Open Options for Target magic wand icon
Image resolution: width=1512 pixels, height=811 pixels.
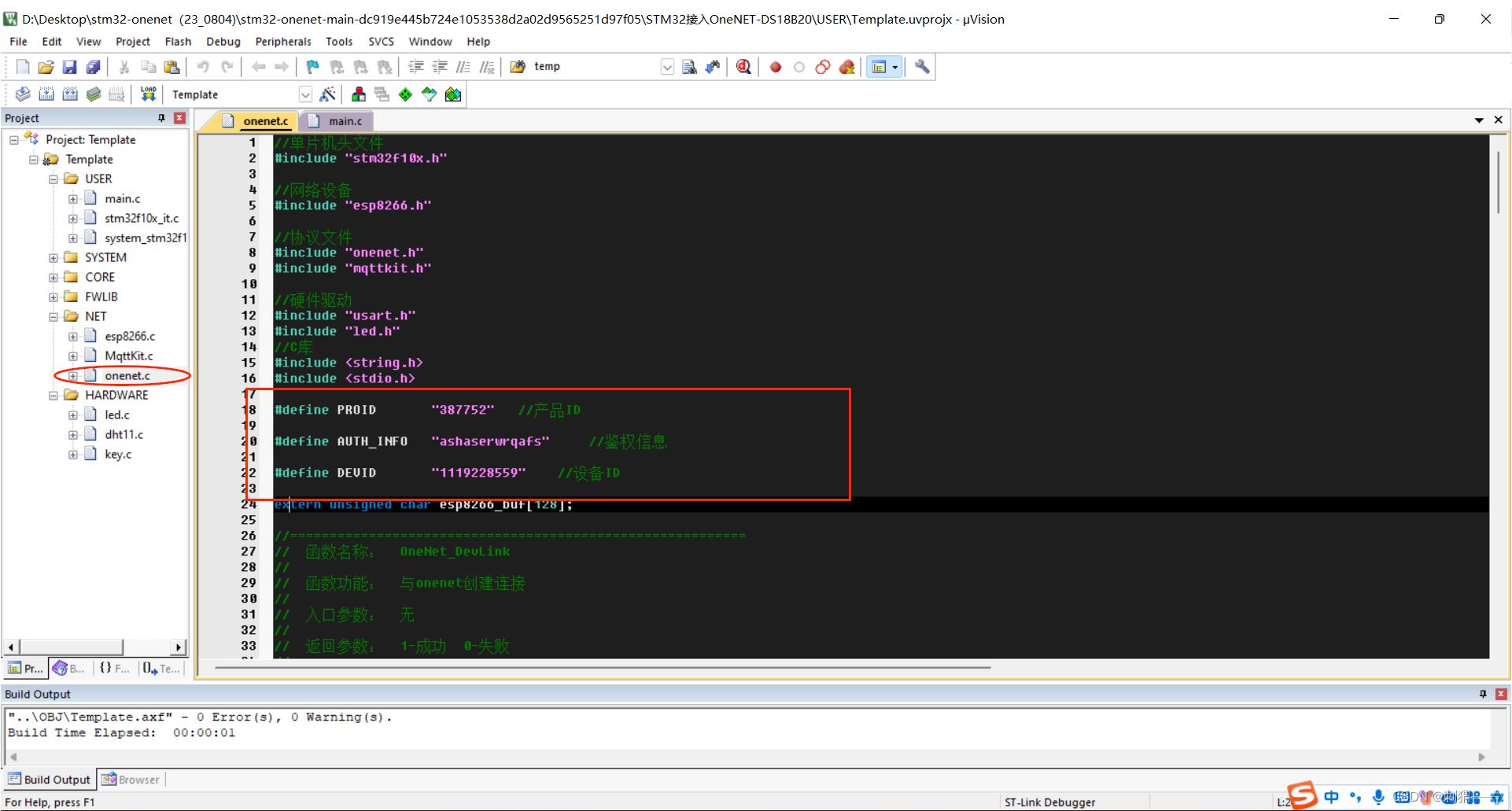coord(328,94)
